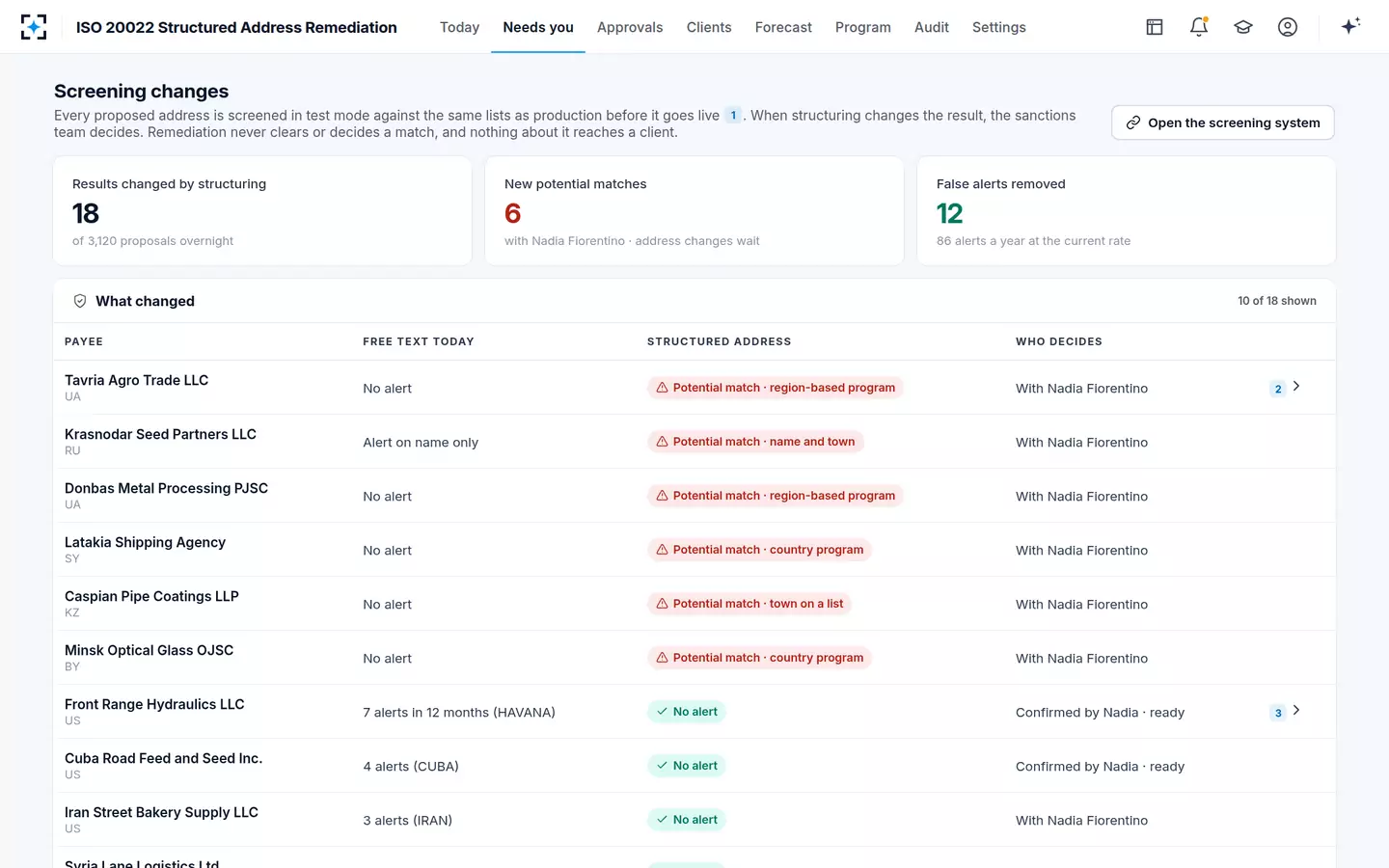Click the FREE TEXT TODAY column header
The height and width of the screenshot is (868, 1389).
pyautogui.click(x=419, y=341)
